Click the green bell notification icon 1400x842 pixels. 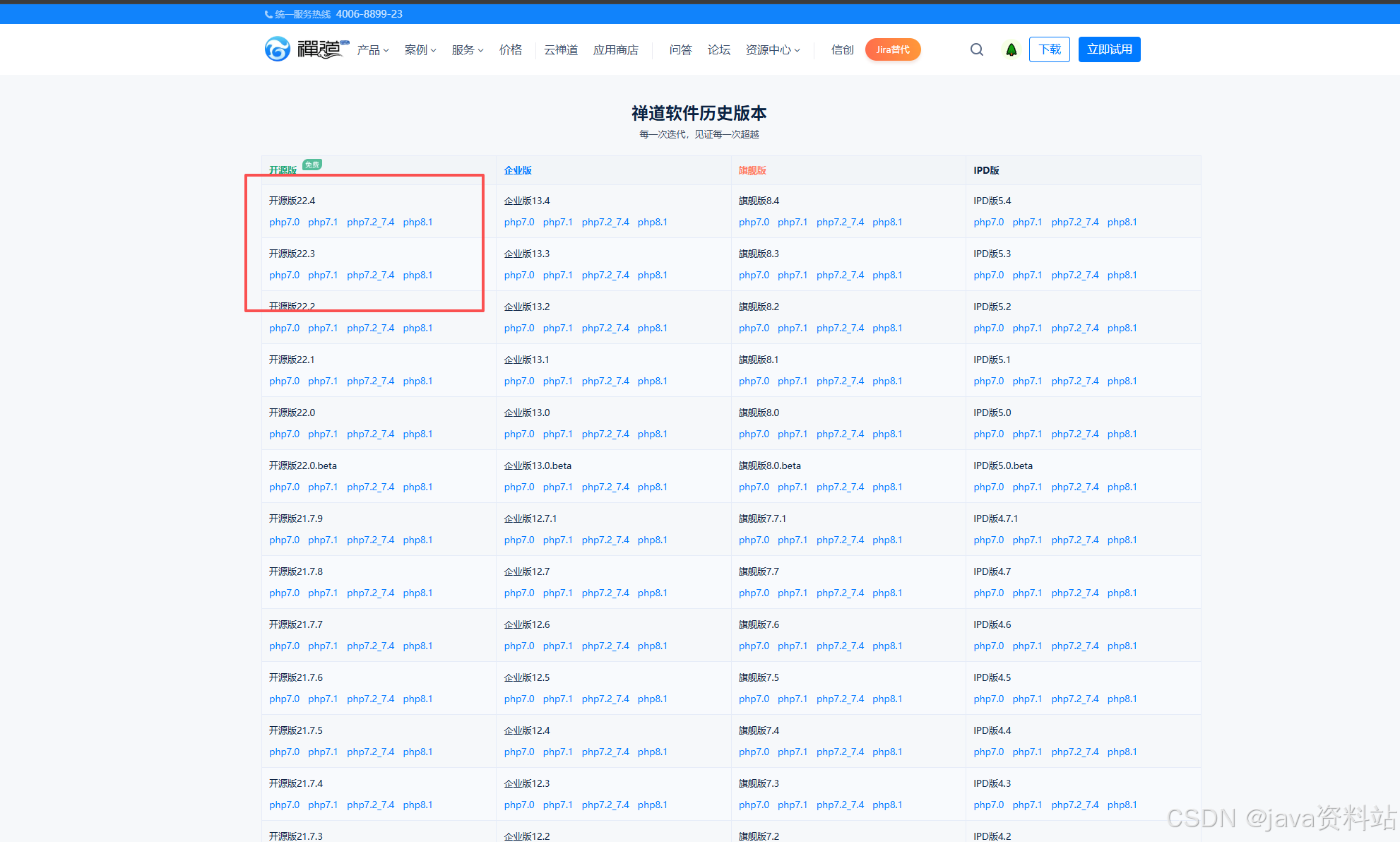1012,49
